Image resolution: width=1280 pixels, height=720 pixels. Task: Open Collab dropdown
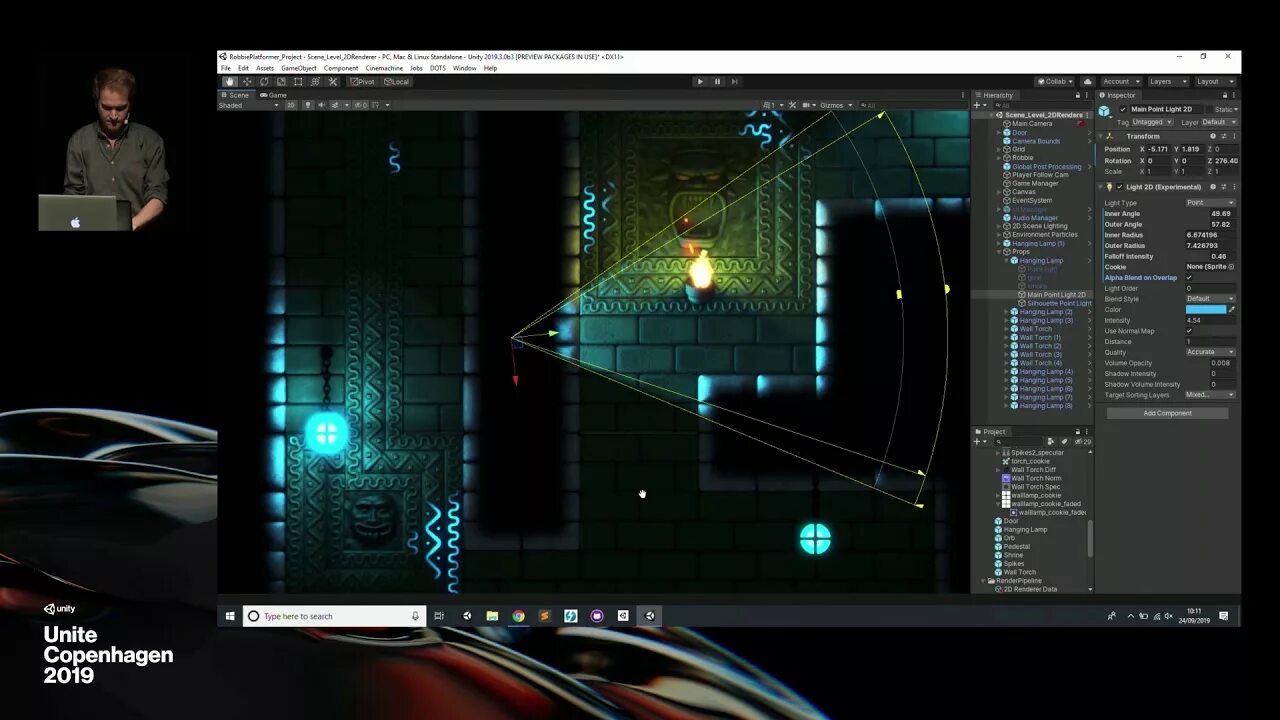pyautogui.click(x=1055, y=82)
